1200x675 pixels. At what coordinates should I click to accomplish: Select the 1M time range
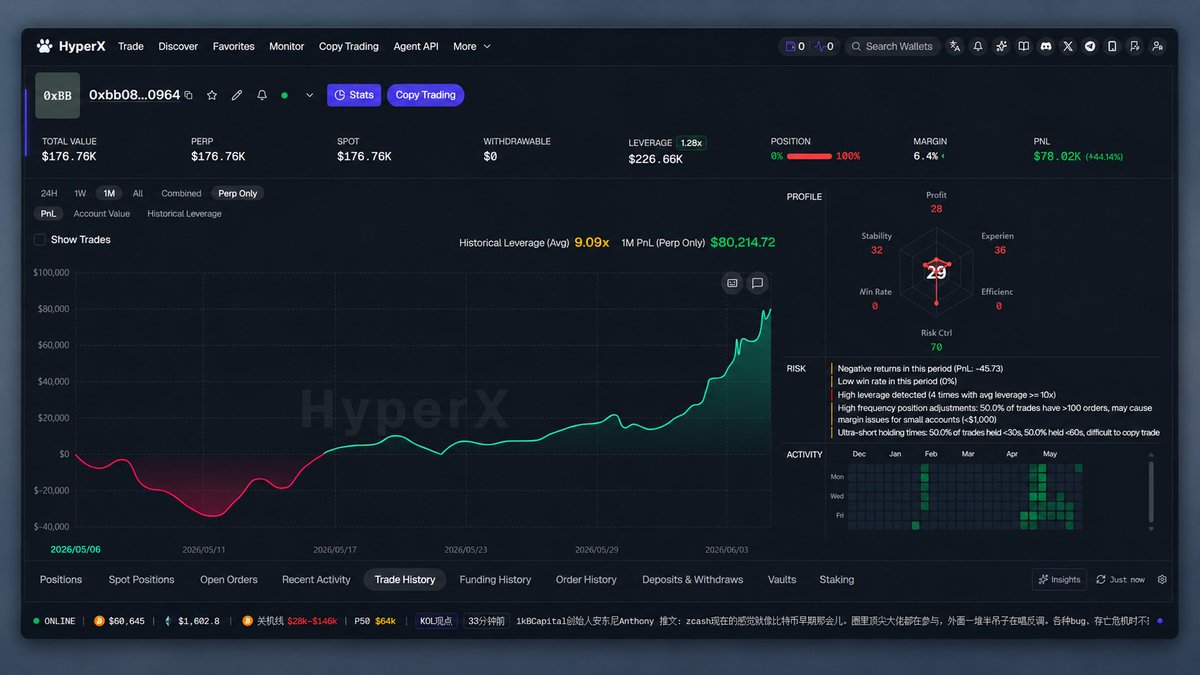(x=109, y=193)
